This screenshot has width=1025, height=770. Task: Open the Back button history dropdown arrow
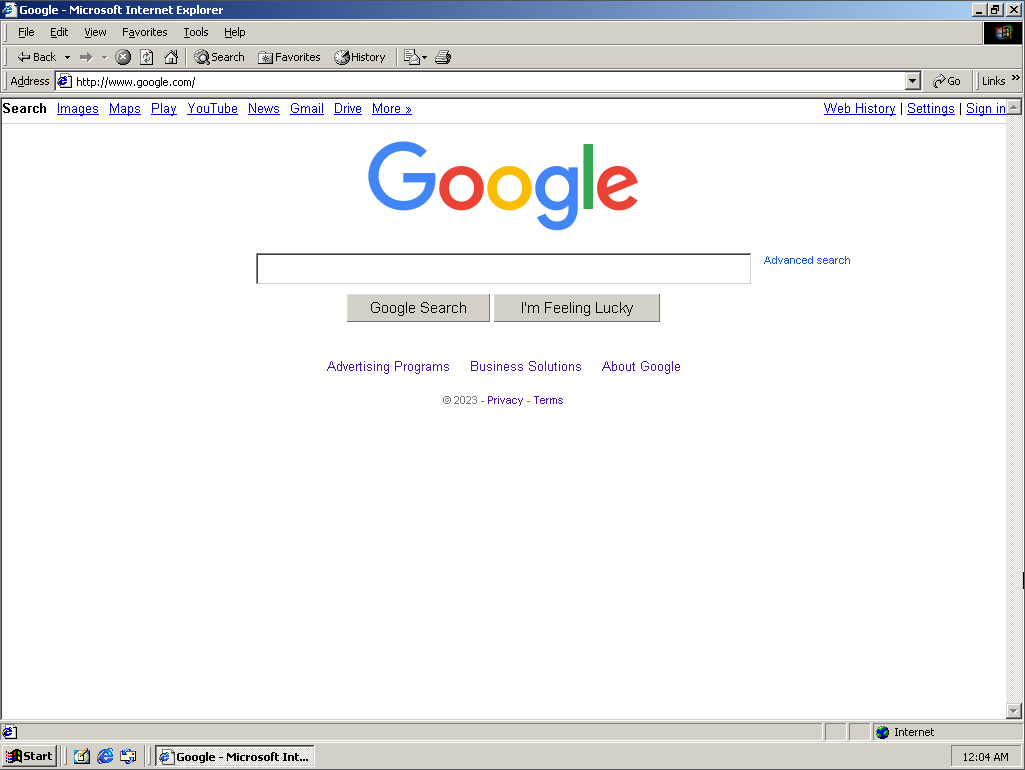67,58
